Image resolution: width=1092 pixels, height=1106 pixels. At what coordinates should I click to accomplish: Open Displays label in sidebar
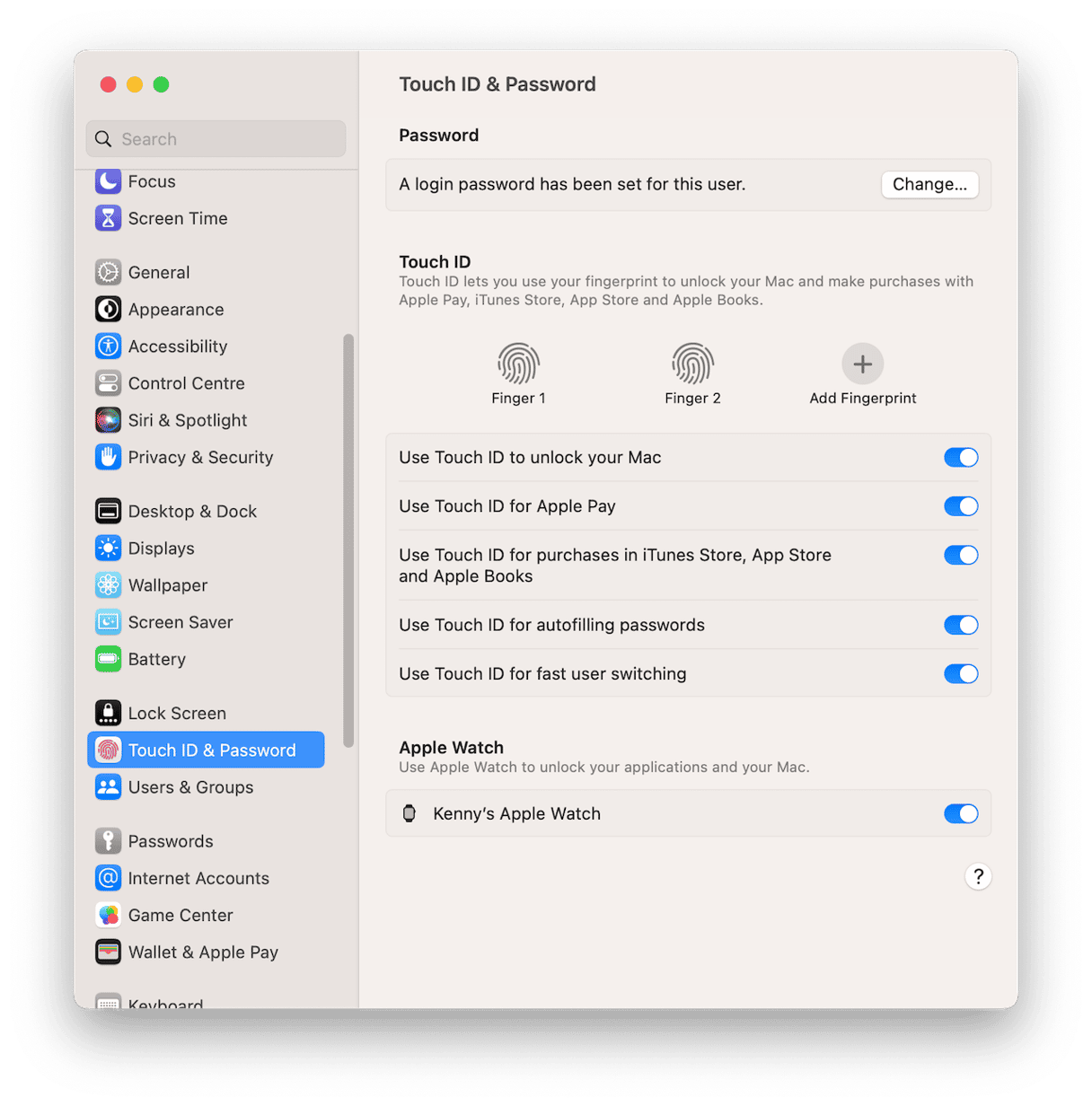[x=161, y=548]
